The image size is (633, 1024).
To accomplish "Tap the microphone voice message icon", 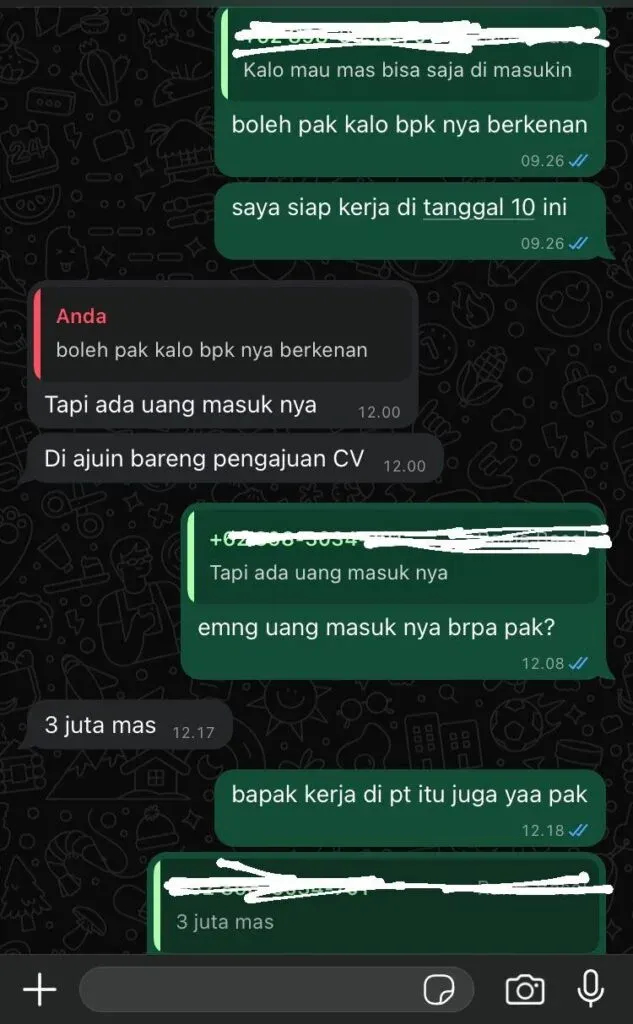I will coord(591,989).
